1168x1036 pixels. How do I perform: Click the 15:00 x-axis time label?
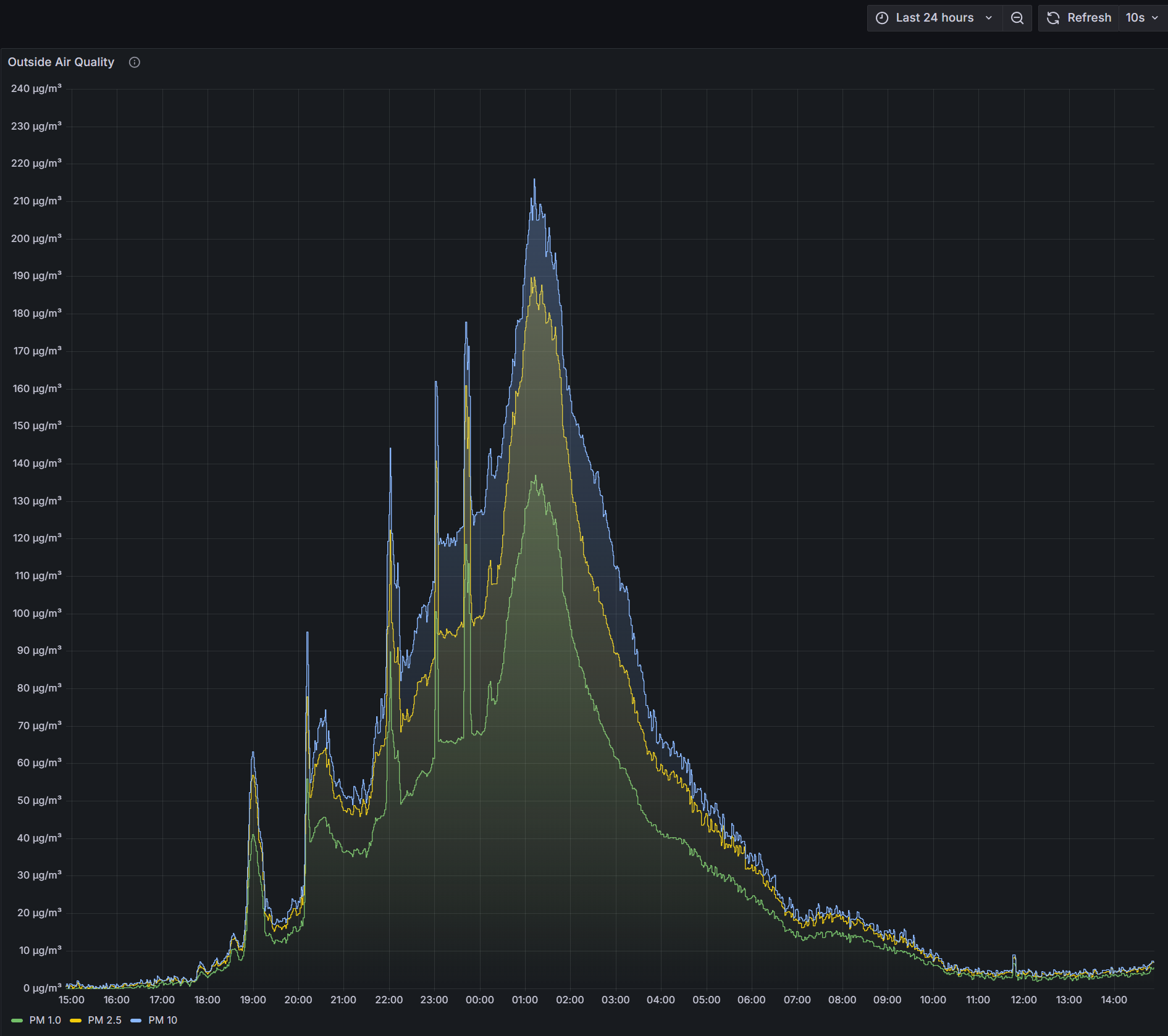tap(72, 1000)
